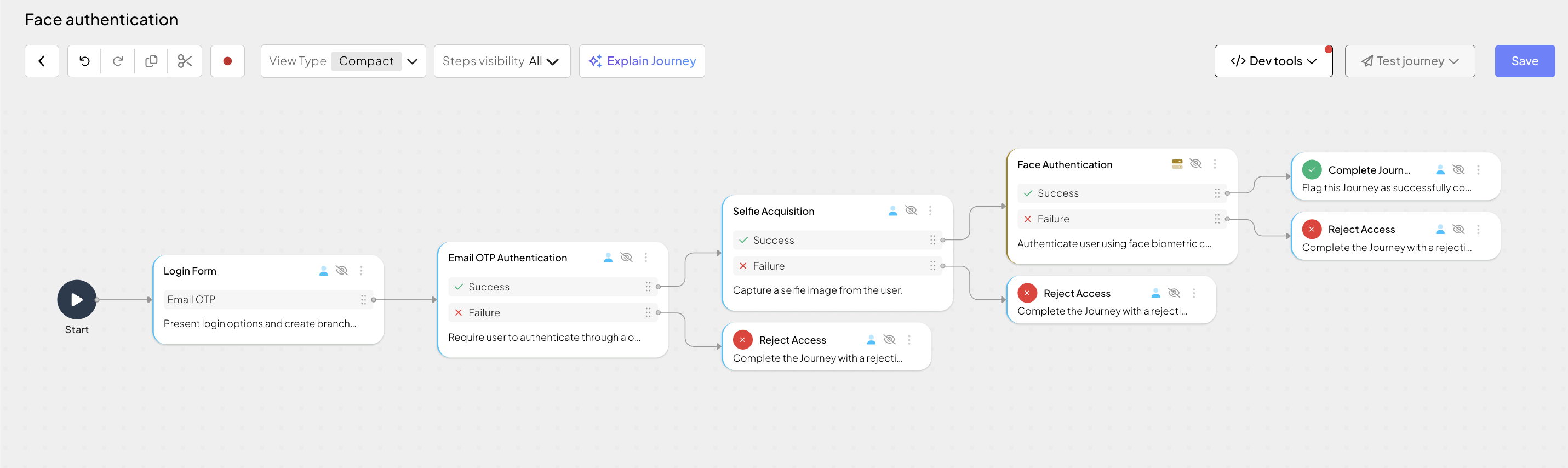Click drag handle on Email OTP Authentication Failure row
The width and height of the screenshot is (1568, 468).
tap(648, 312)
